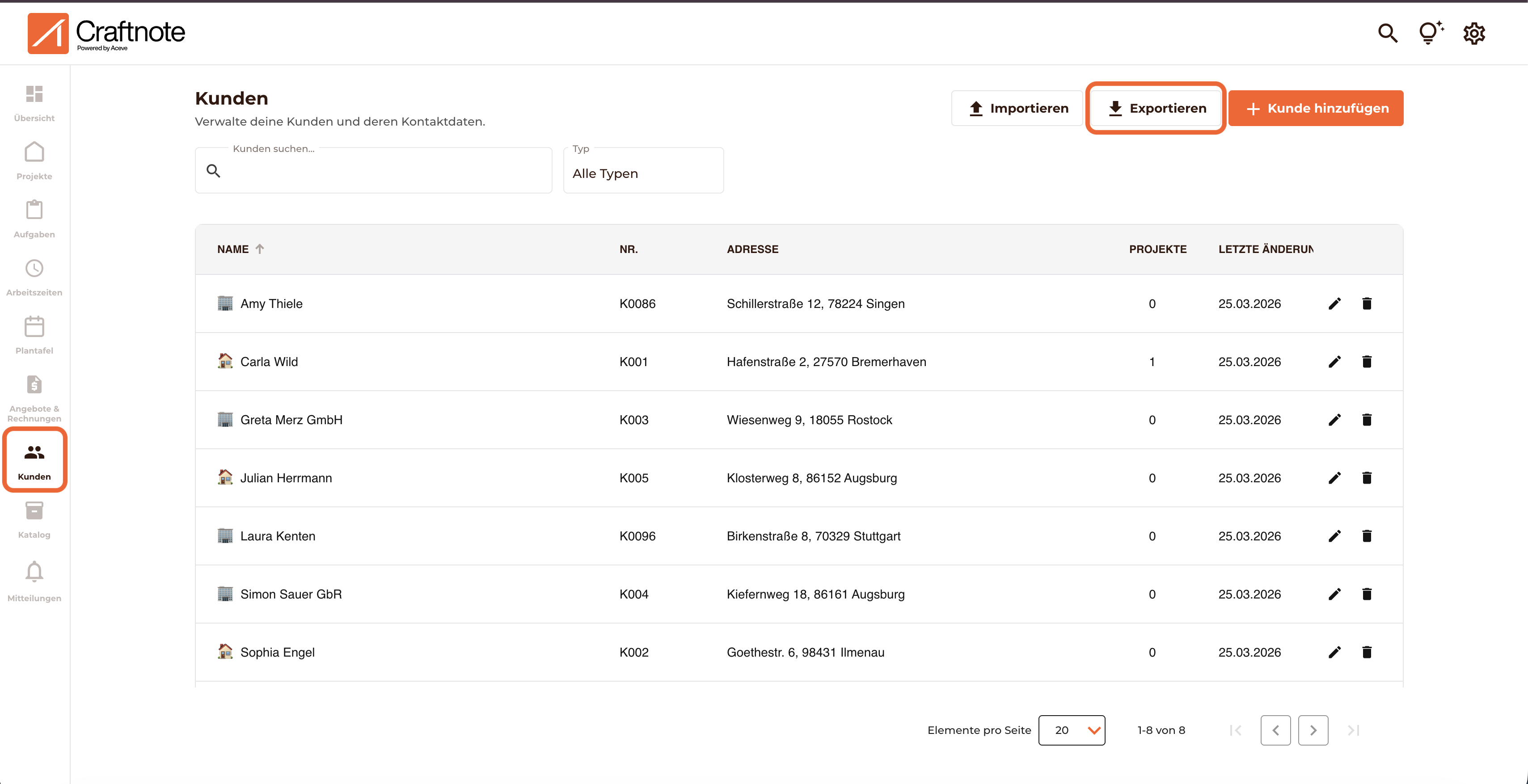Go to next page arrow
1528x784 pixels.
(x=1313, y=730)
